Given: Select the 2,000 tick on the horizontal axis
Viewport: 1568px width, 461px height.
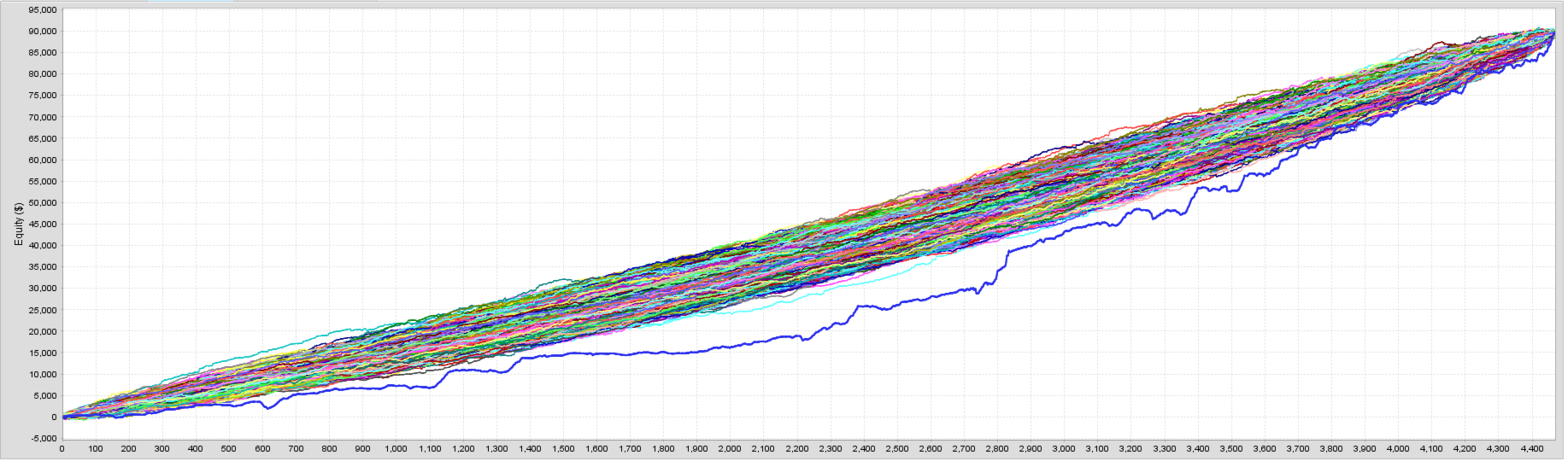Looking at the screenshot, I should [x=730, y=449].
